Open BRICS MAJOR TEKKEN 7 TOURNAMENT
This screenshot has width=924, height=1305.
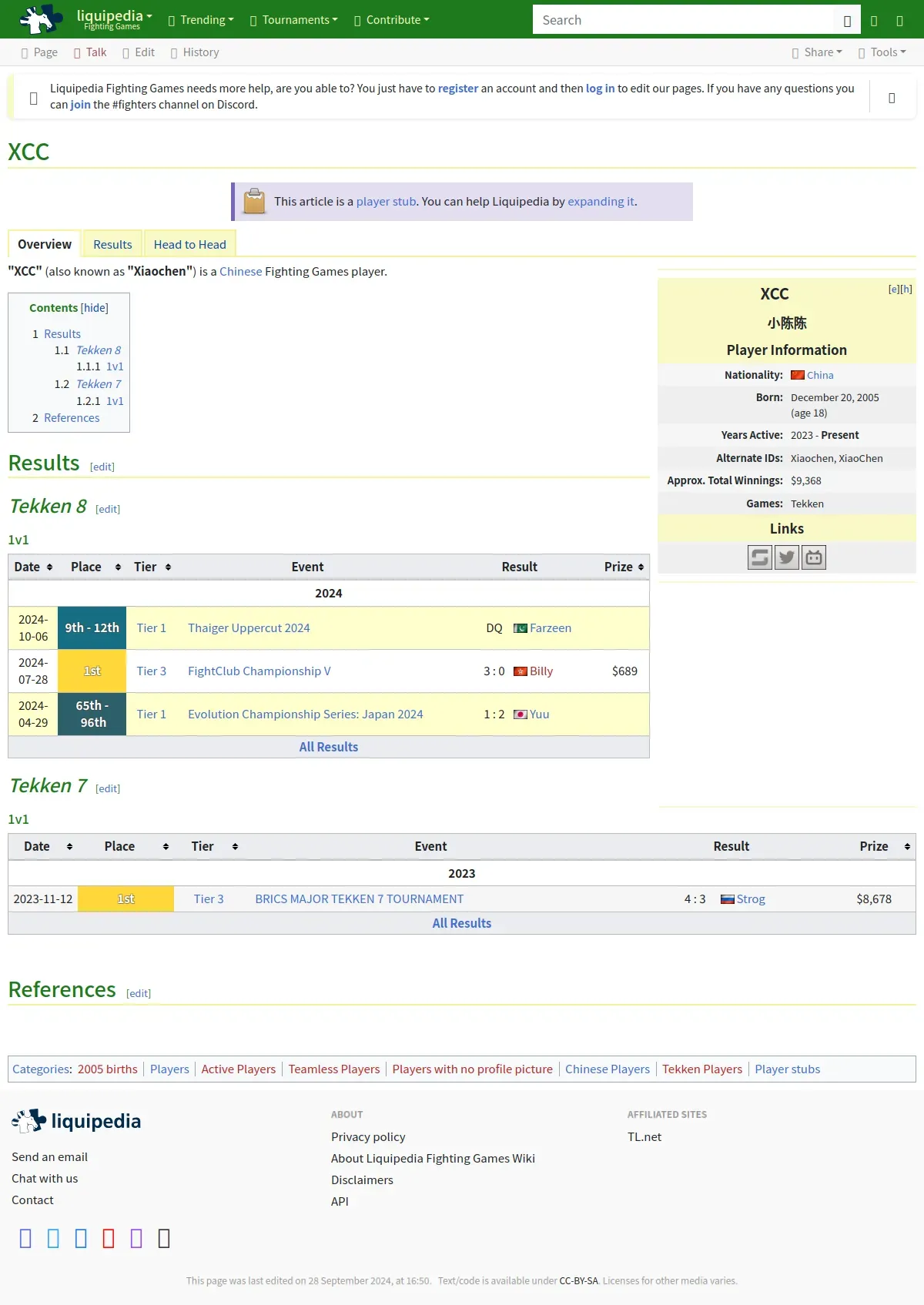pyautogui.click(x=360, y=899)
